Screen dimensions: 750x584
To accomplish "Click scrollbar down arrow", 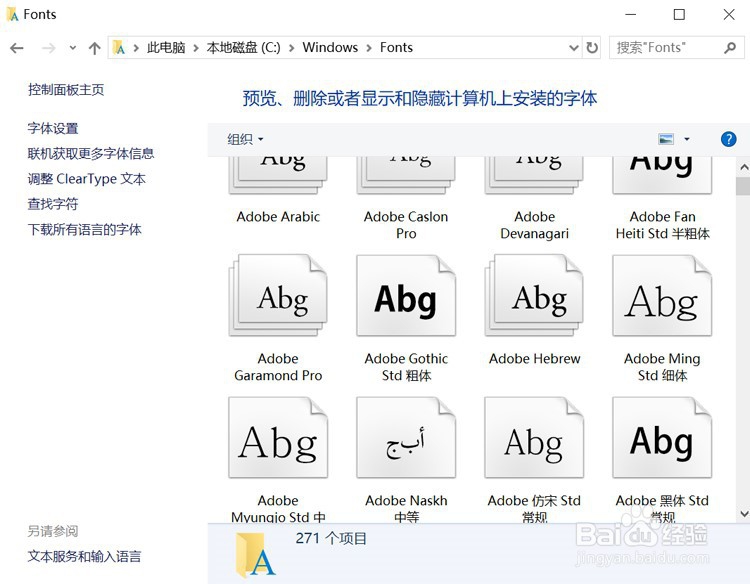I will [743, 514].
